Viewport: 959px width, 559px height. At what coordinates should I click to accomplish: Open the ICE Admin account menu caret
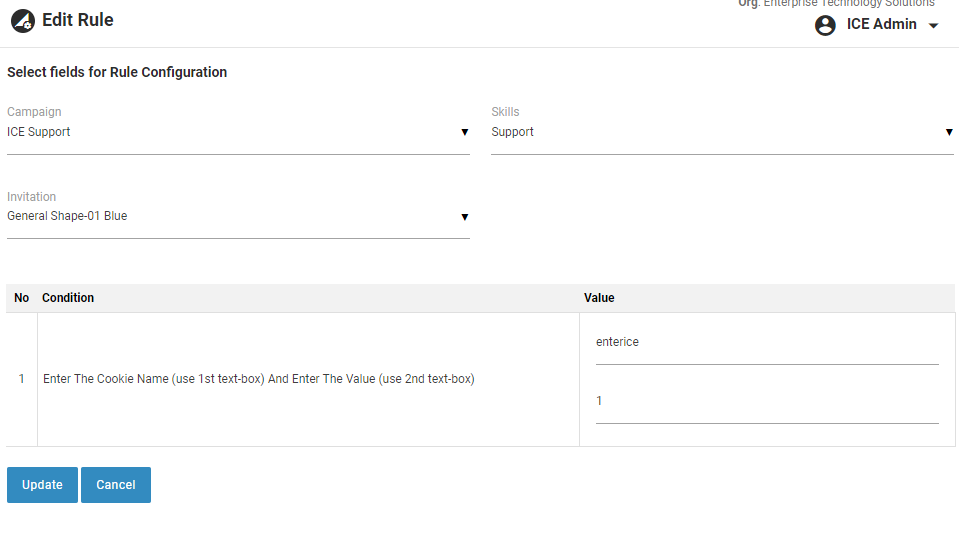(934, 26)
